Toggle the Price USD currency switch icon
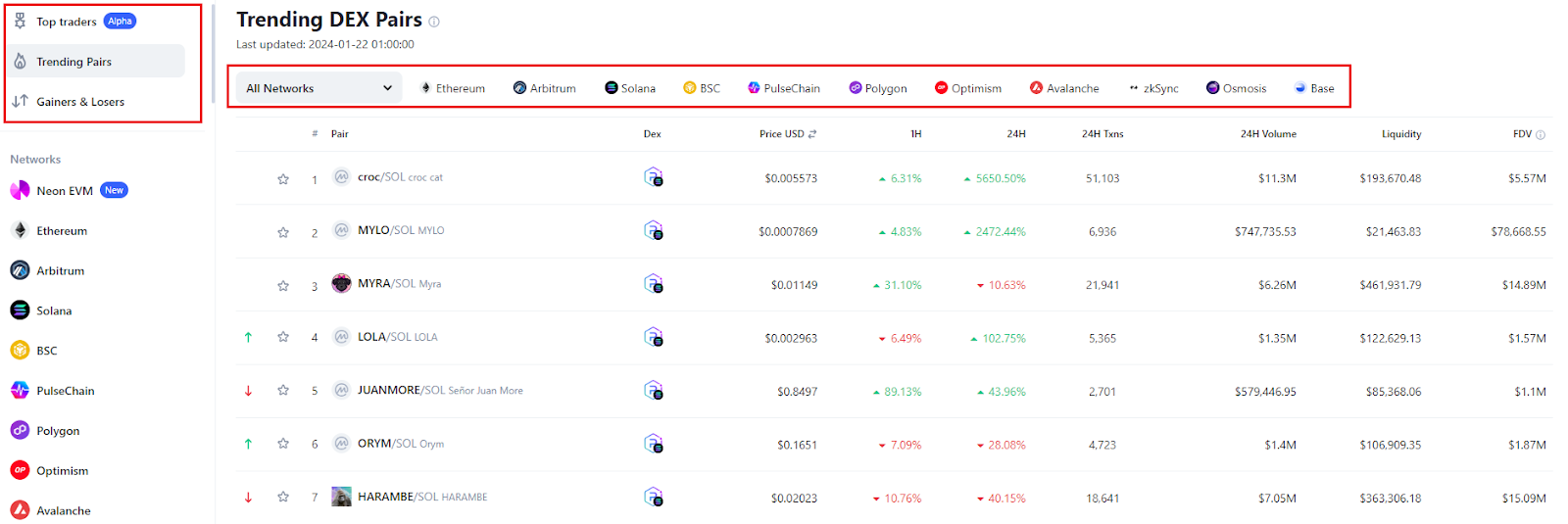Image resolution: width=1568 pixels, height=524 pixels. (x=812, y=134)
